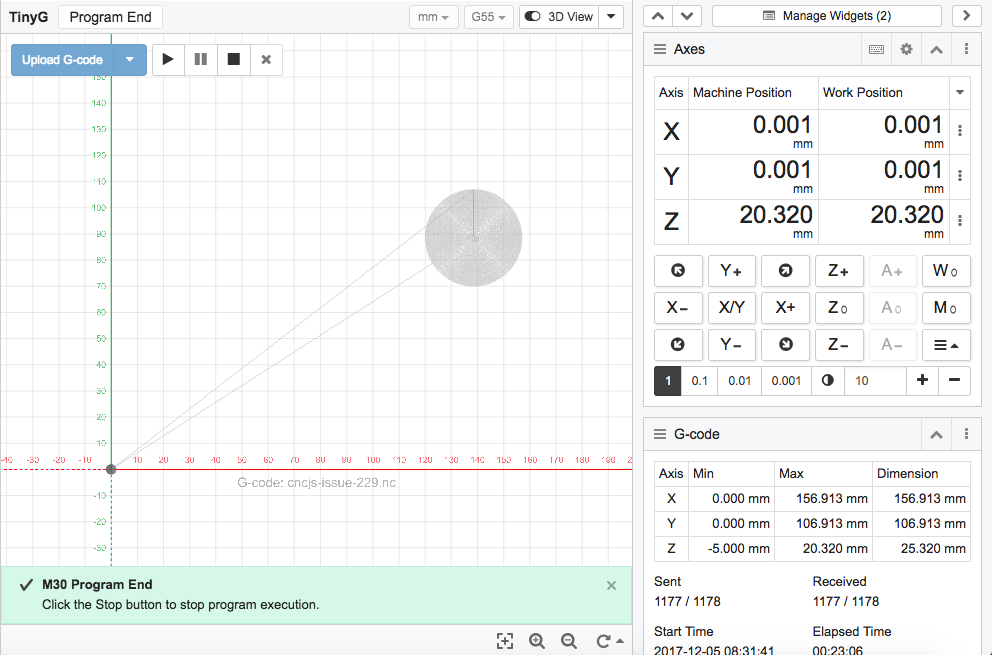Screen dimensions: 992x655
Task: Open the Axes widget keyboard shortcuts
Action: pyautogui.click(x=876, y=49)
